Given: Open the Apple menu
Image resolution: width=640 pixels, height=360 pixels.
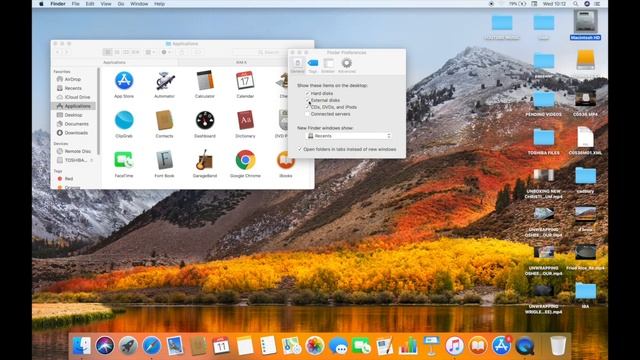Looking at the screenshot, I should 41,4.
